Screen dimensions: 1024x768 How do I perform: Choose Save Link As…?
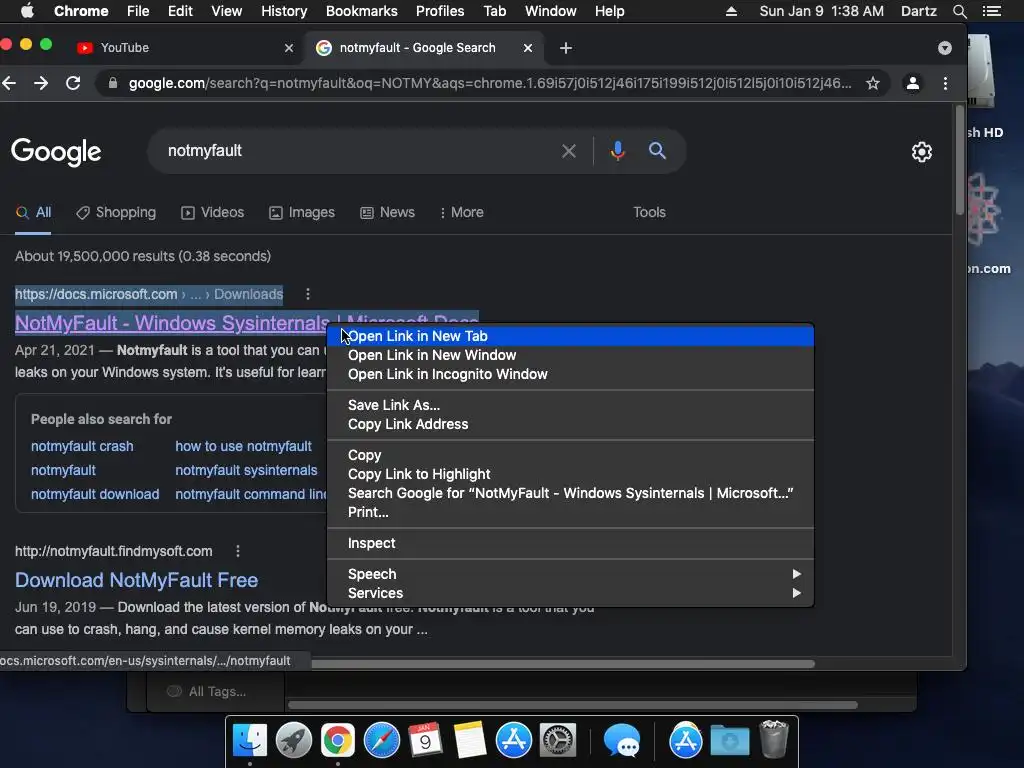[570, 405]
